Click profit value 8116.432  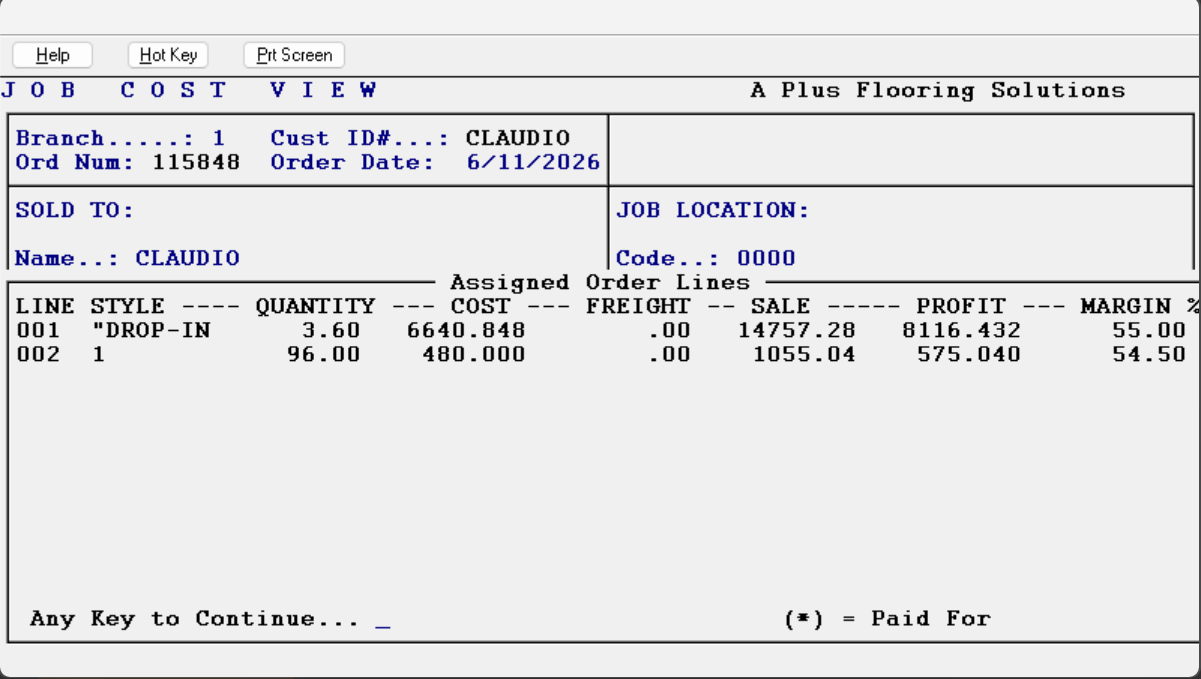click(962, 331)
